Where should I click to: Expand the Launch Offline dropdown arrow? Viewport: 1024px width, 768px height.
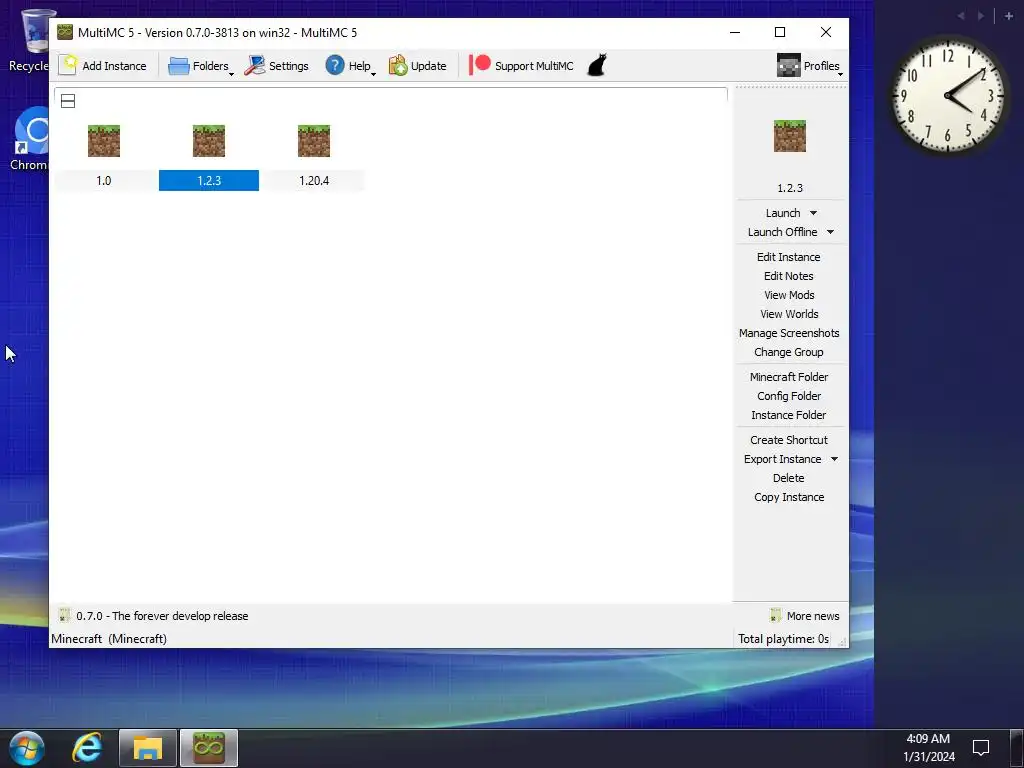[x=830, y=232]
